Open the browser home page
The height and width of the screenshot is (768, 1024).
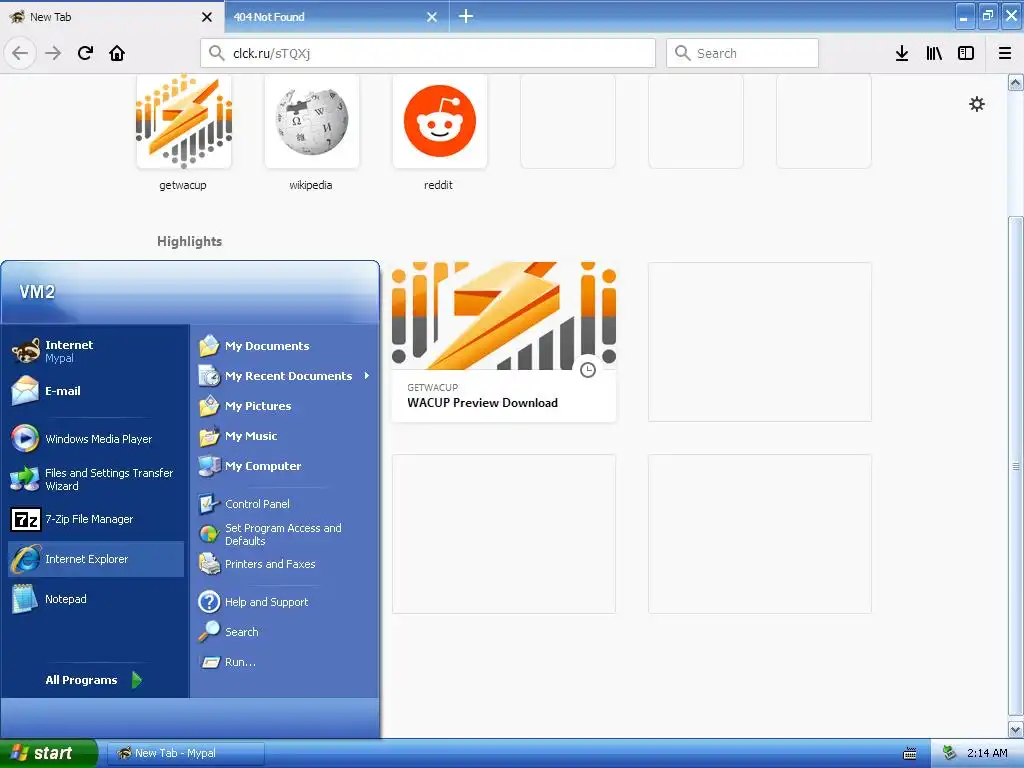[117, 53]
